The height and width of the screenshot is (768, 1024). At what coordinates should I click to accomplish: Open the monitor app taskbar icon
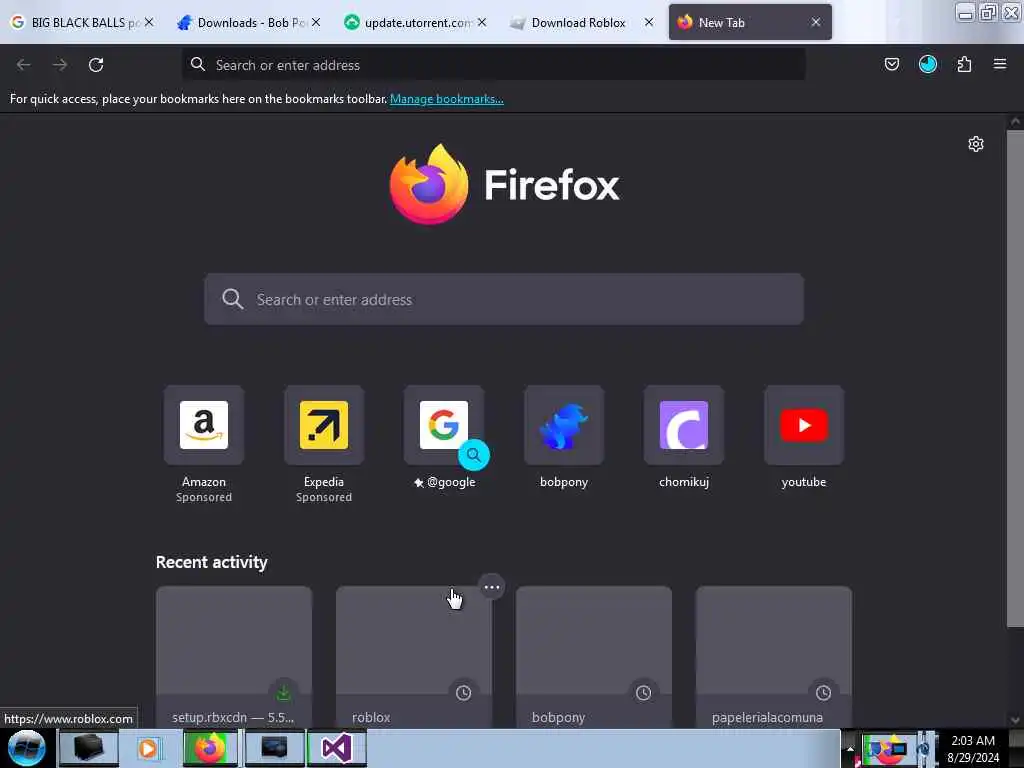(x=274, y=748)
